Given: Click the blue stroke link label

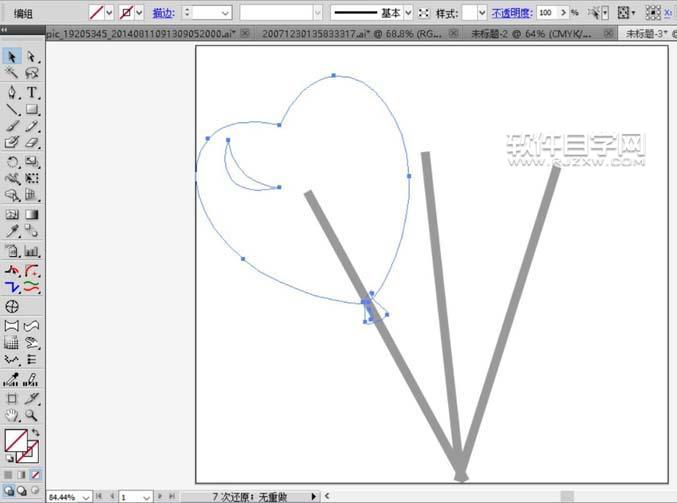Looking at the screenshot, I should pyautogui.click(x=162, y=13).
